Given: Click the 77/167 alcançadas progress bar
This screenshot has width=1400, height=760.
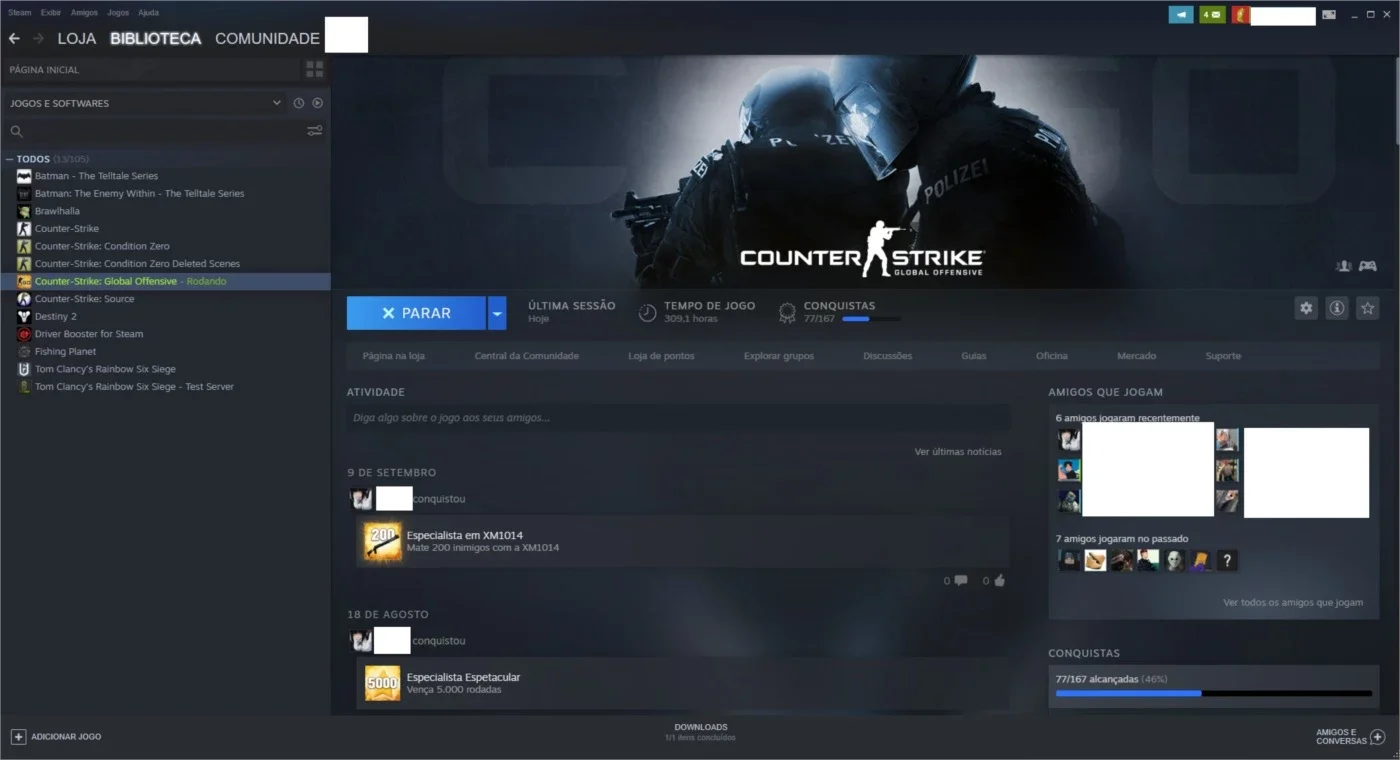Looking at the screenshot, I should point(1214,693).
